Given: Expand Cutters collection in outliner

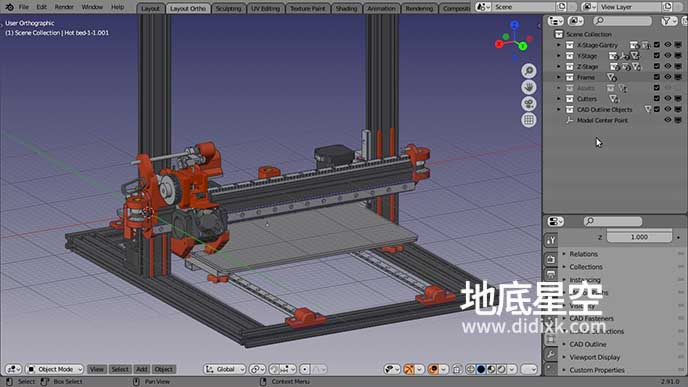Looking at the screenshot, I should click(x=559, y=99).
